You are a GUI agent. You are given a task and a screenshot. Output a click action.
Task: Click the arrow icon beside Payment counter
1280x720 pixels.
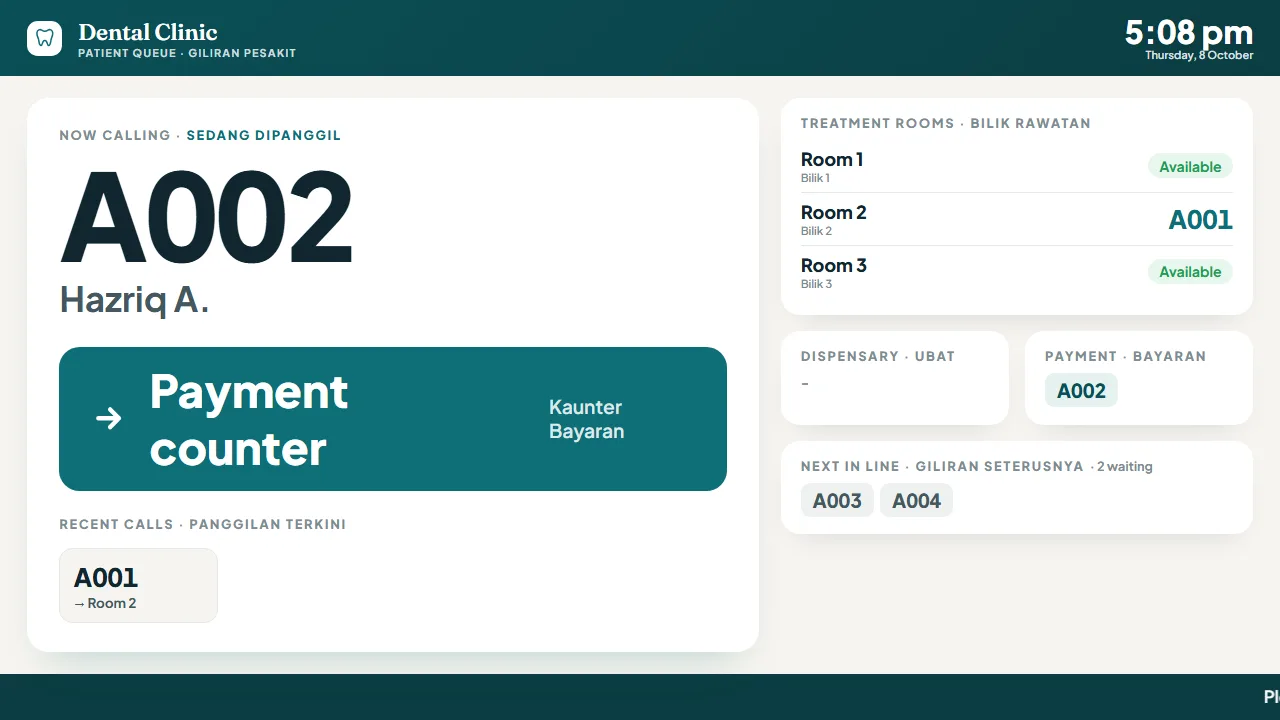108,418
